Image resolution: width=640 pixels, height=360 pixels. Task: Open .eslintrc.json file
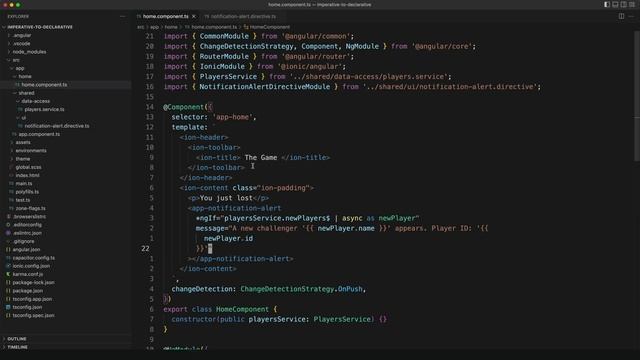pyautogui.click(x=27, y=233)
